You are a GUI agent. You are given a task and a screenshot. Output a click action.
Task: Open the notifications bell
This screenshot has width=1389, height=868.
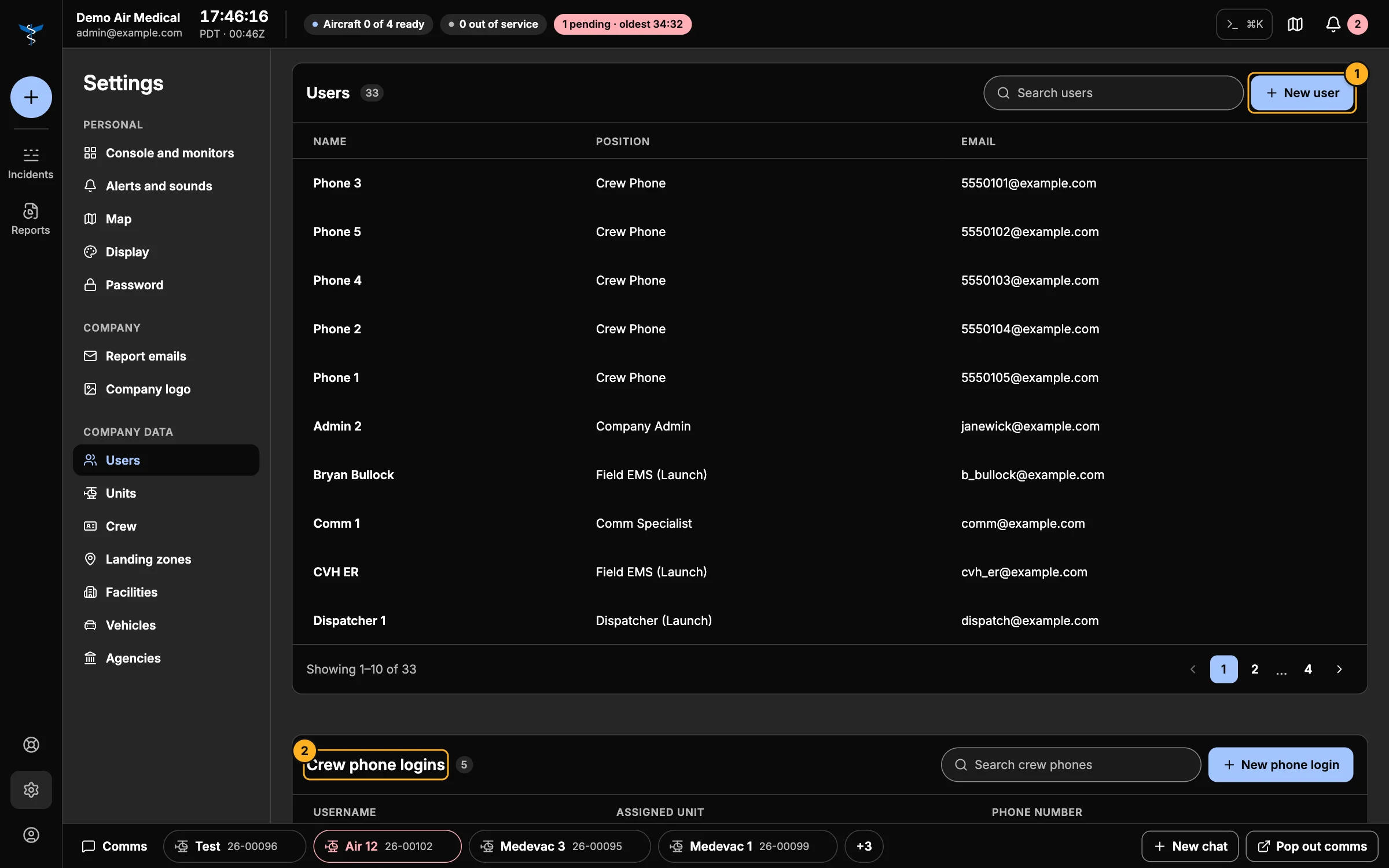coord(1333,24)
